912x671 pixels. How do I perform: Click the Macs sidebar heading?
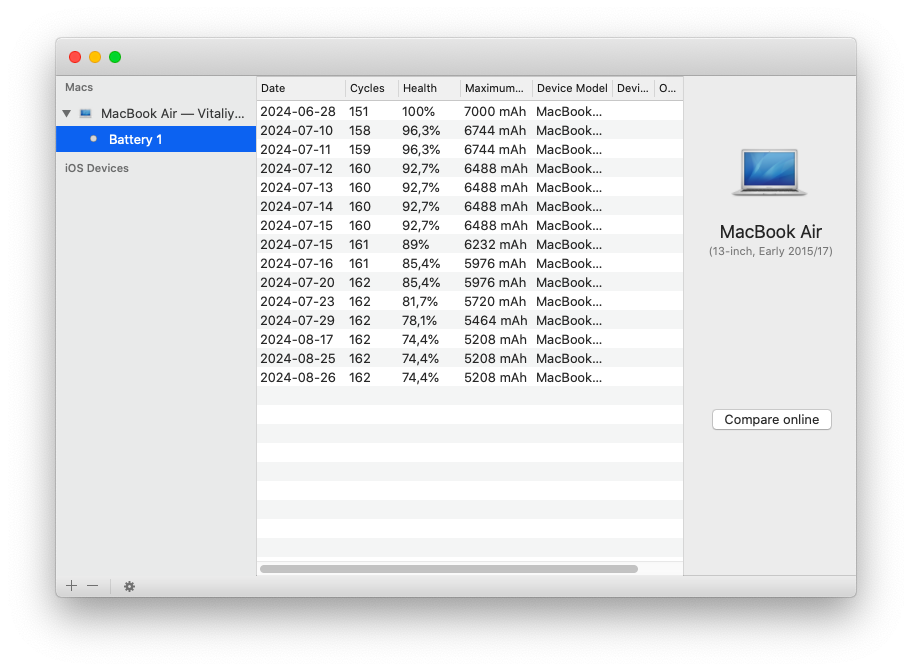[79, 87]
